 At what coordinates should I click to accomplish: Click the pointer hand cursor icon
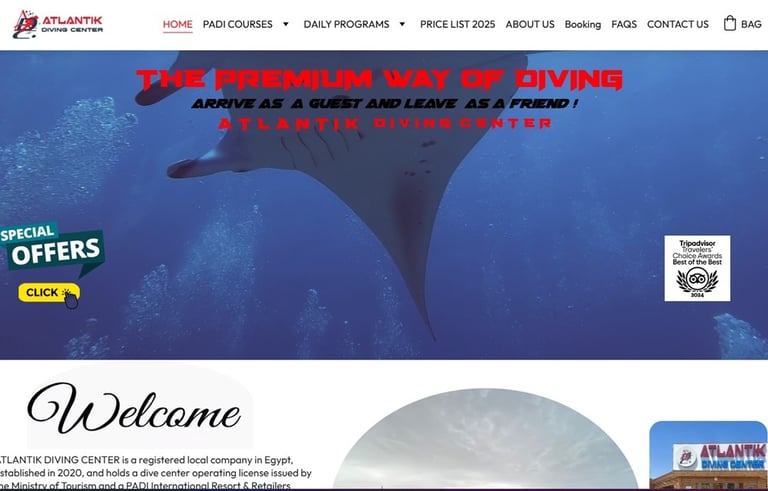[x=71, y=300]
